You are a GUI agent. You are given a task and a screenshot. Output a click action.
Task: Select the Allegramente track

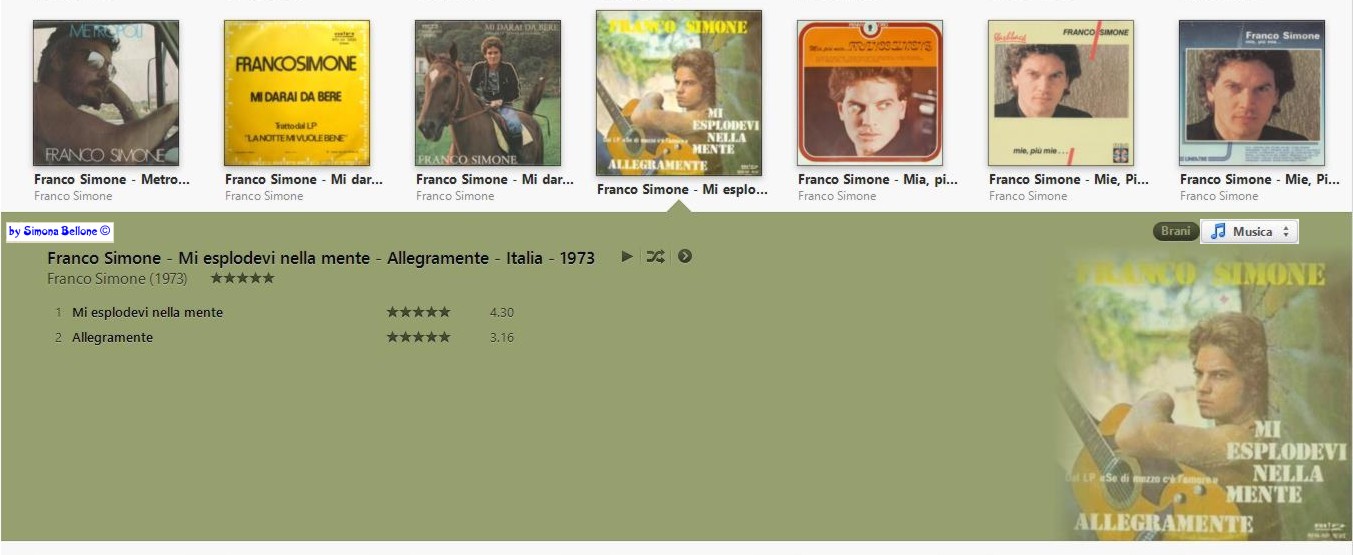click(112, 337)
